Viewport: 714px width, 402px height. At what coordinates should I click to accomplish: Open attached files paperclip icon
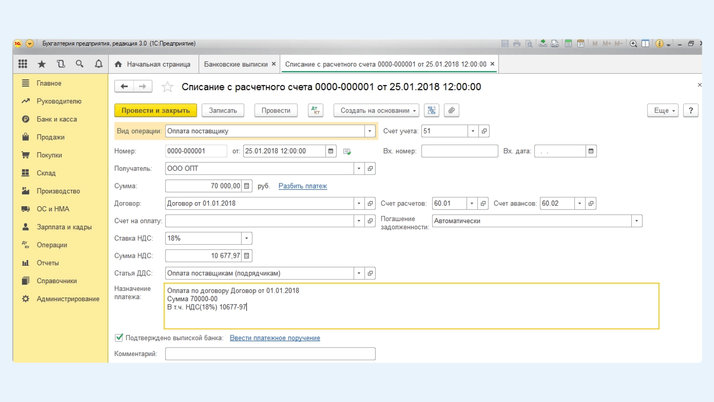pos(452,111)
